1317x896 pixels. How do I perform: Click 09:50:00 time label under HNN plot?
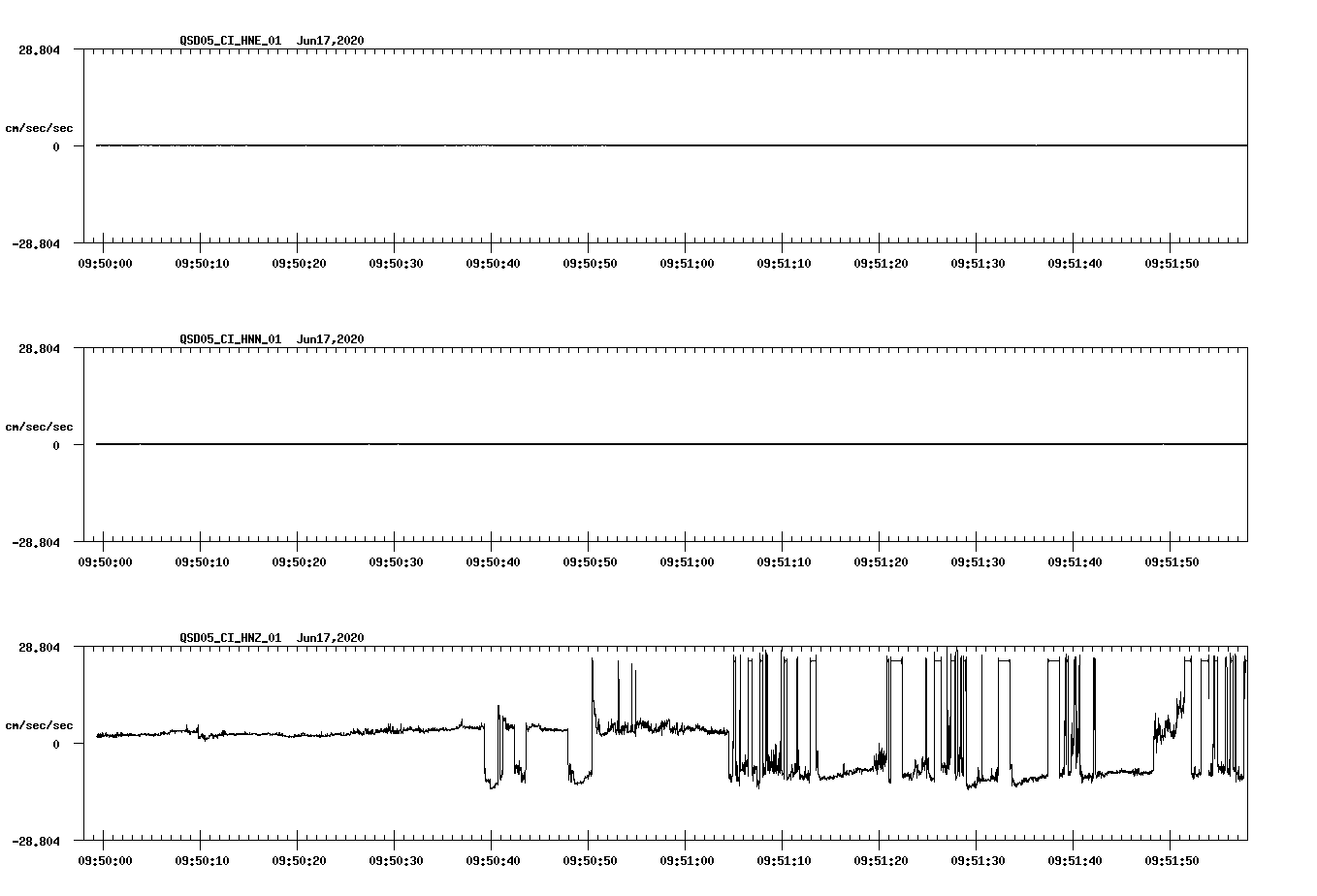[105, 561]
